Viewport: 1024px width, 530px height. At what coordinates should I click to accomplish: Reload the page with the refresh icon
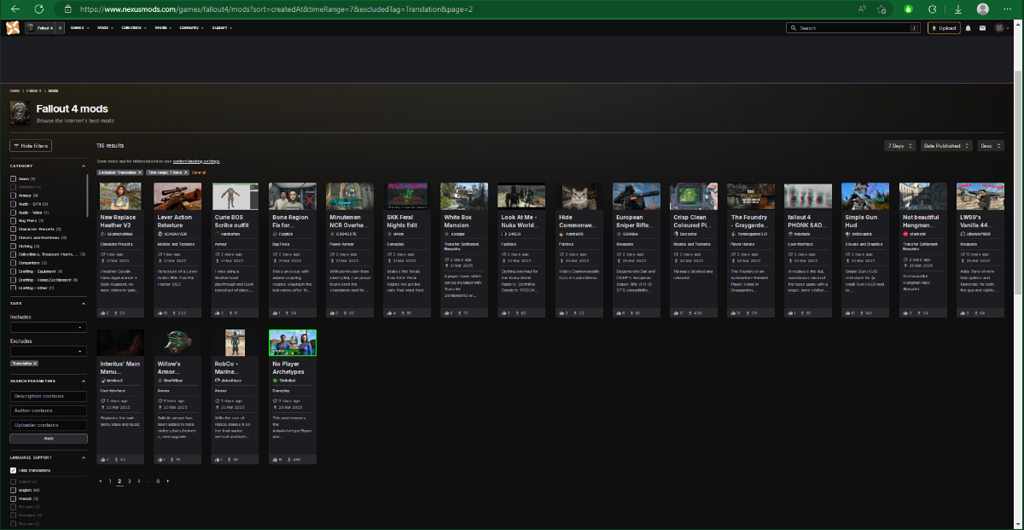pyautogui.click(x=39, y=9)
